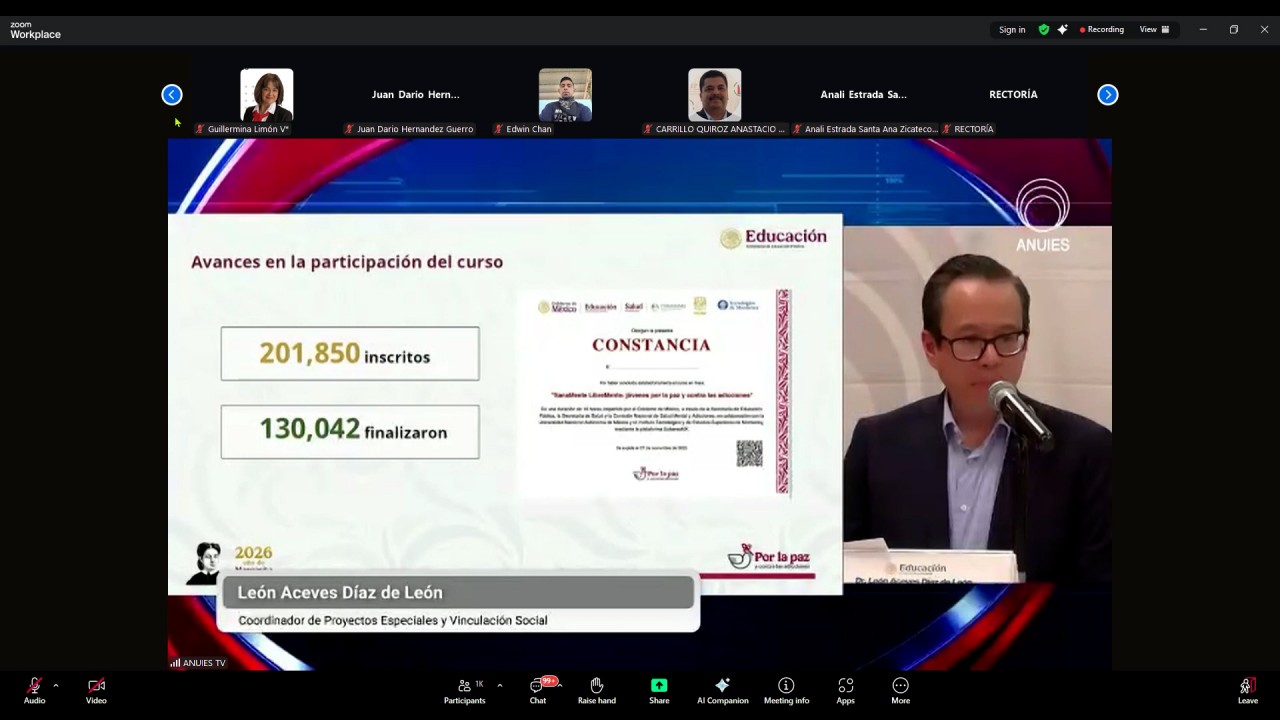The height and width of the screenshot is (720, 1280).
Task: Unmute the microphone with the Audio button
Action: [x=34, y=690]
